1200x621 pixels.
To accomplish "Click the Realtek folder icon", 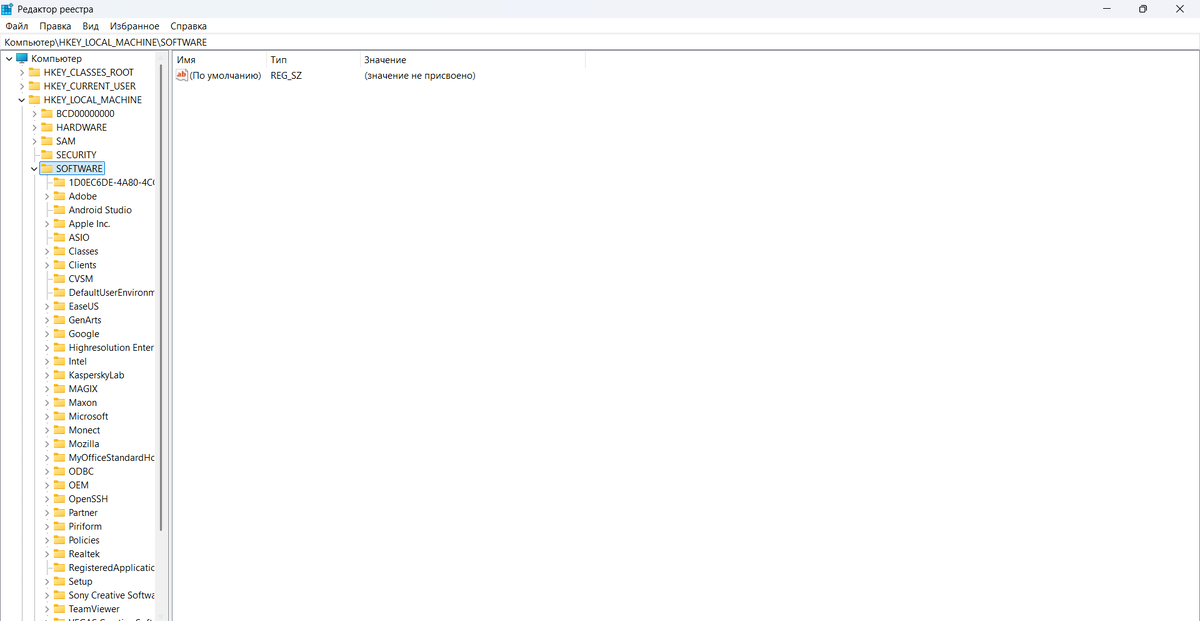I will [59, 554].
